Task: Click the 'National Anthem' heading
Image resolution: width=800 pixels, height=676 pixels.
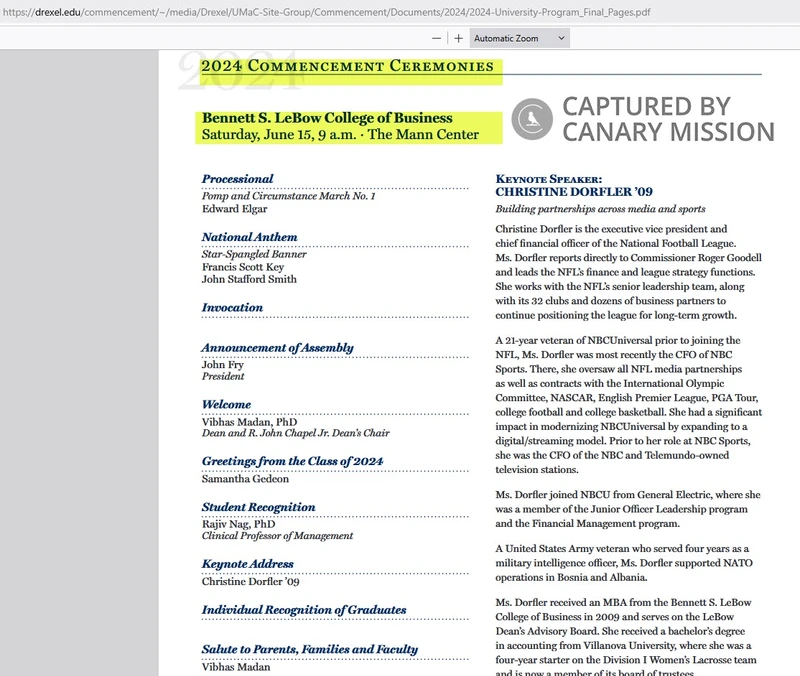Action: 249,237
